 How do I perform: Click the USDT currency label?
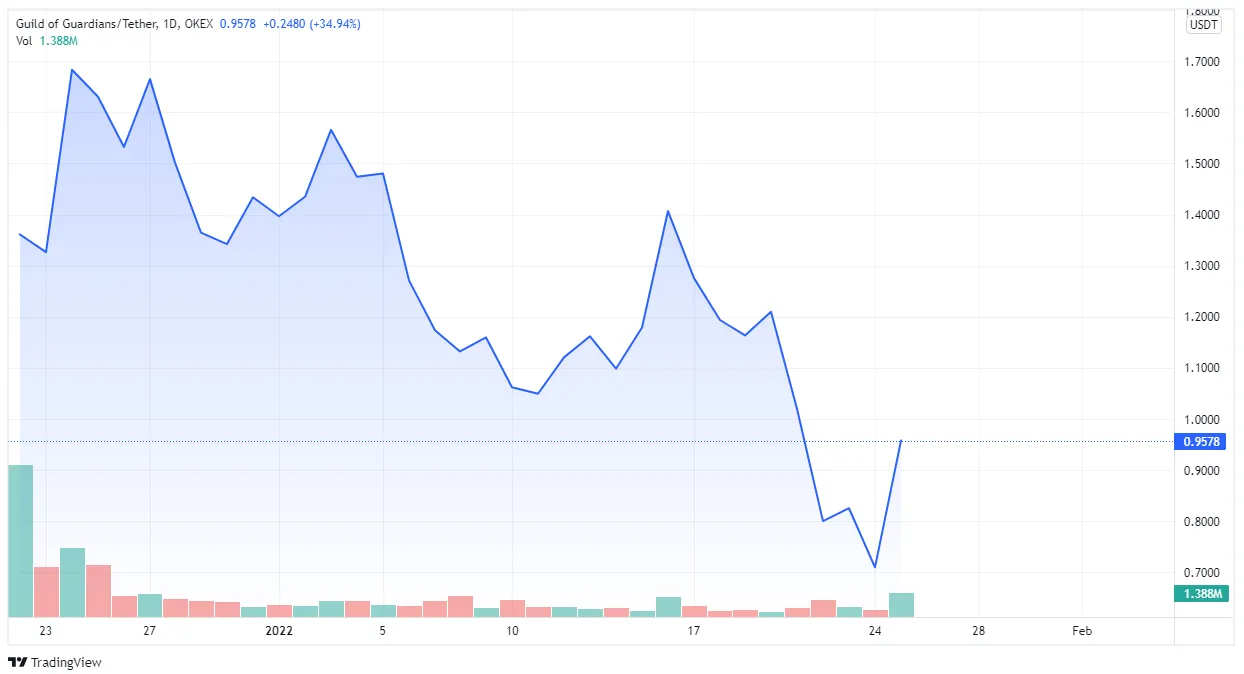(1203, 25)
